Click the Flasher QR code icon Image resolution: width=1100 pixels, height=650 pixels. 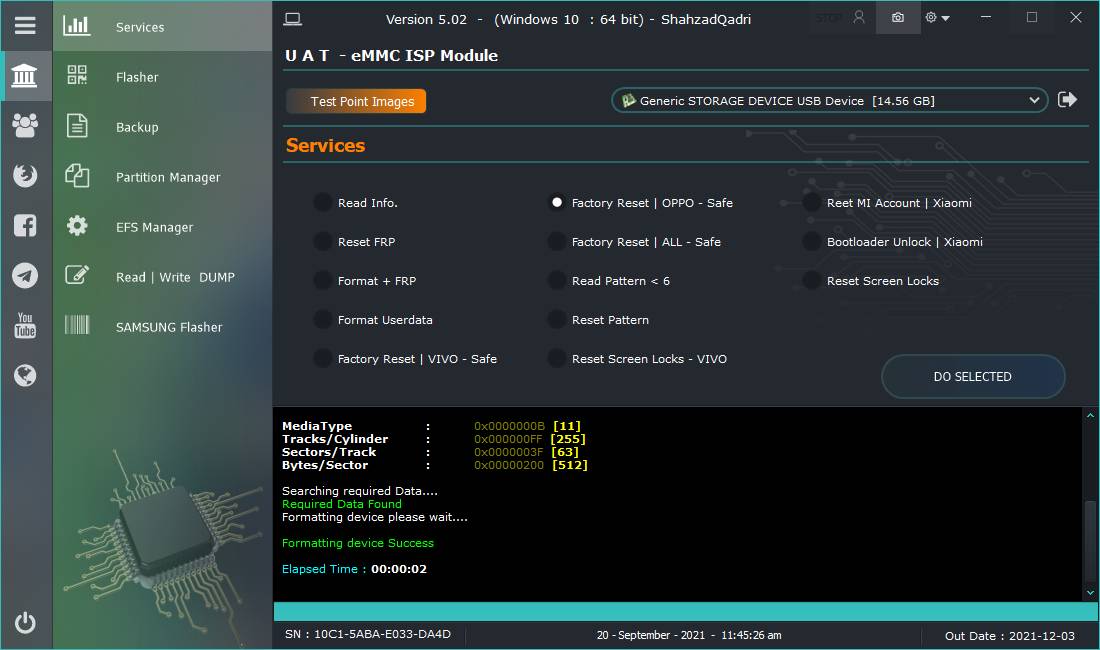(x=76, y=75)
